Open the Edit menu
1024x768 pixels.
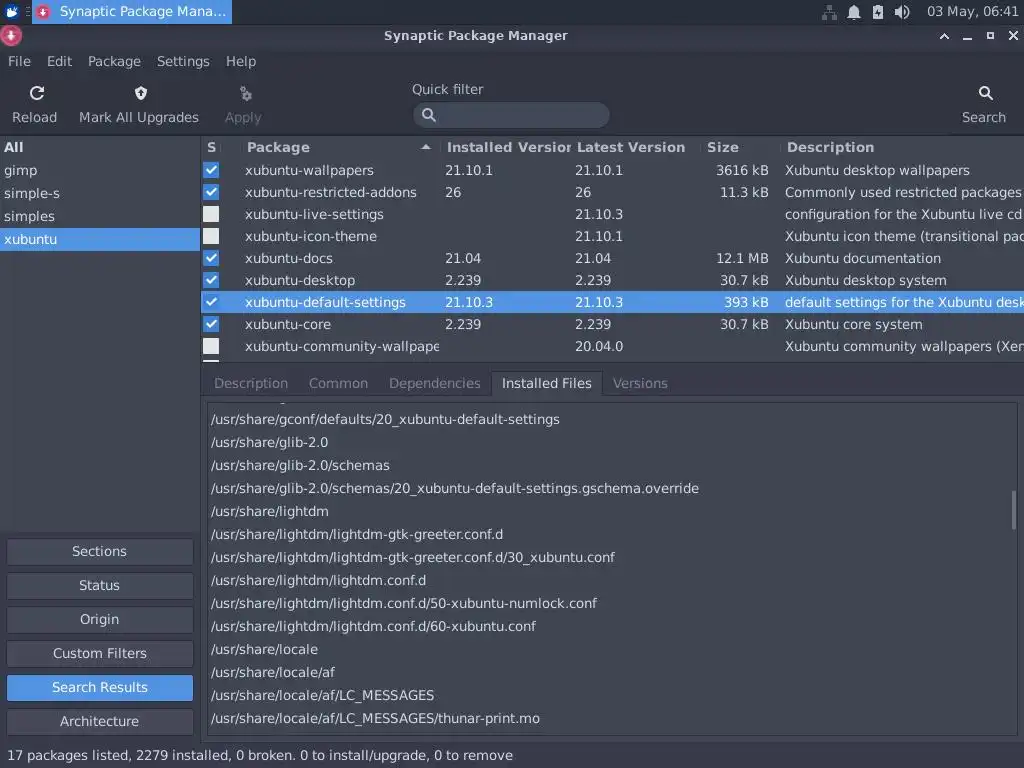point(59,61)
